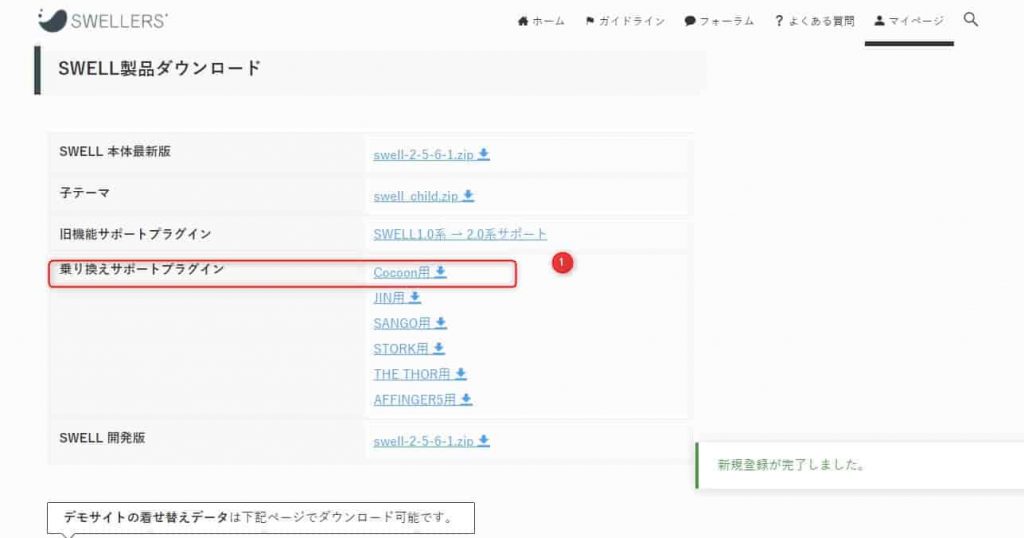This screenshot has height=538, width=1024.
Task: Click the 旧機能サポートプラグイン label
Action: coord(135,234)
